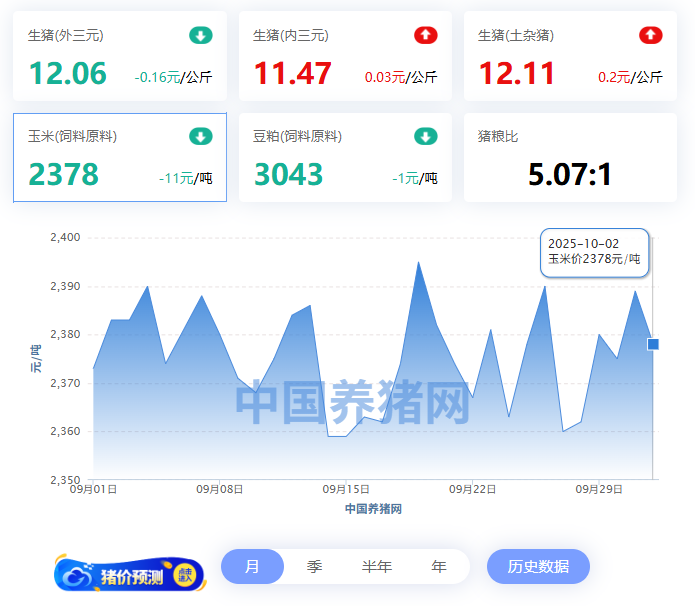Click the 09月15日 x-axis label
The image size is (695, 606).
[346, 489]
